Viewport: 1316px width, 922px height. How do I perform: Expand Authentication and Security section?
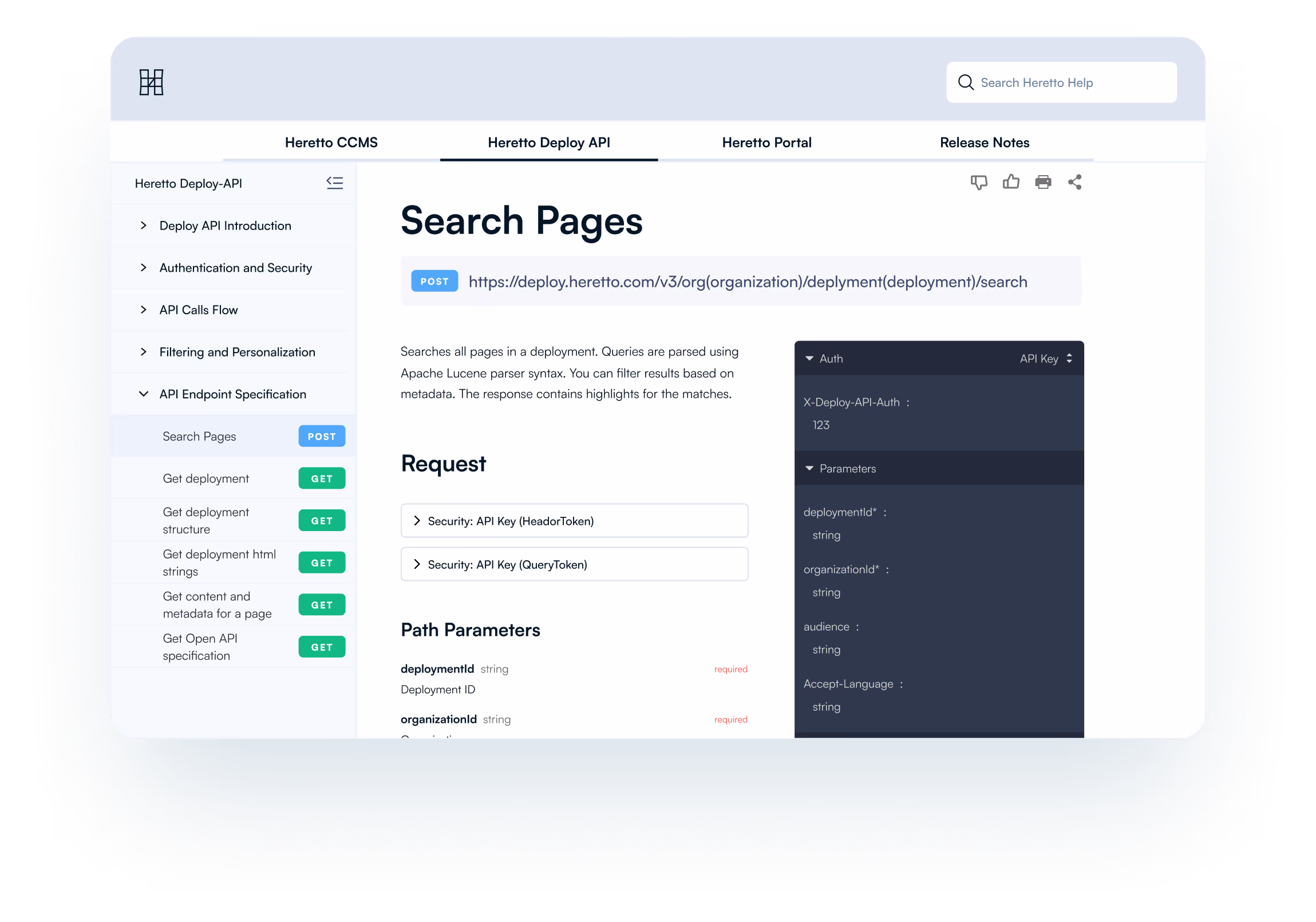143,268
